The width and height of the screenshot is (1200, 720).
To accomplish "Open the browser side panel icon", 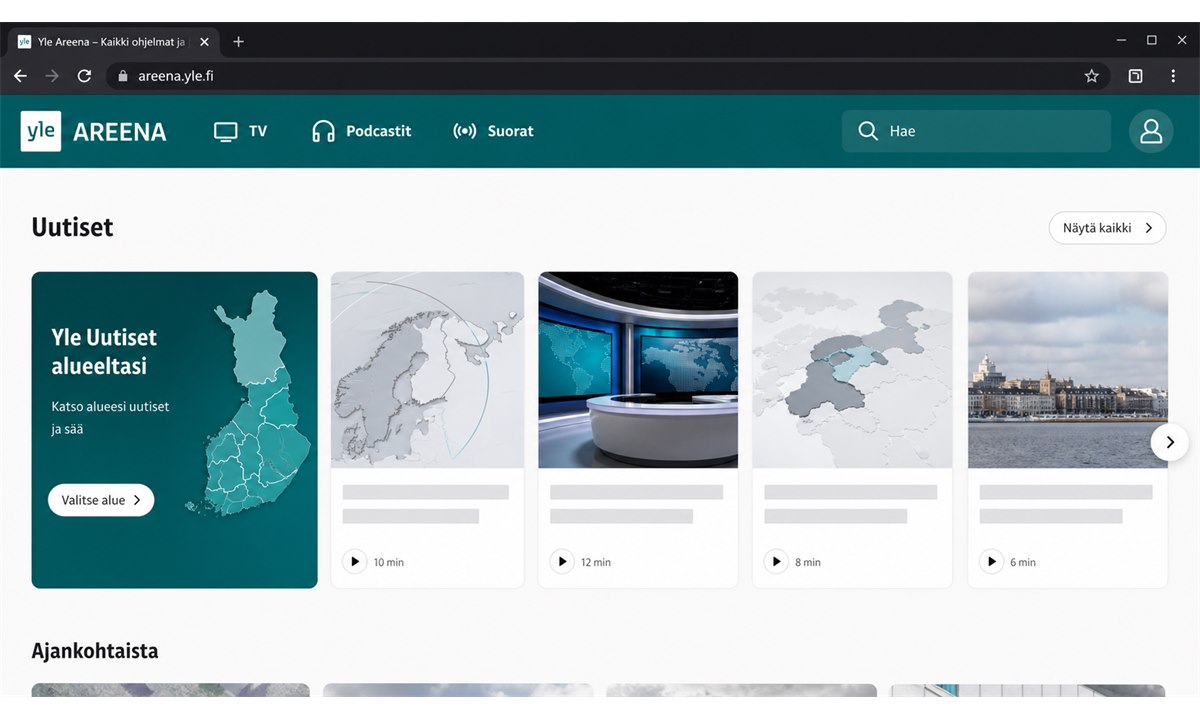I will click(x=1135, y=76).
